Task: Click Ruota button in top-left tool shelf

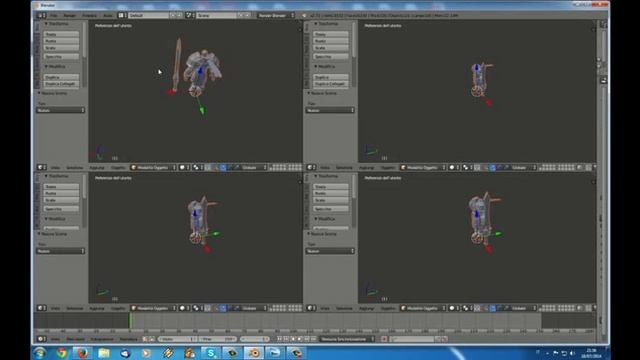Action: click(61, 41)
